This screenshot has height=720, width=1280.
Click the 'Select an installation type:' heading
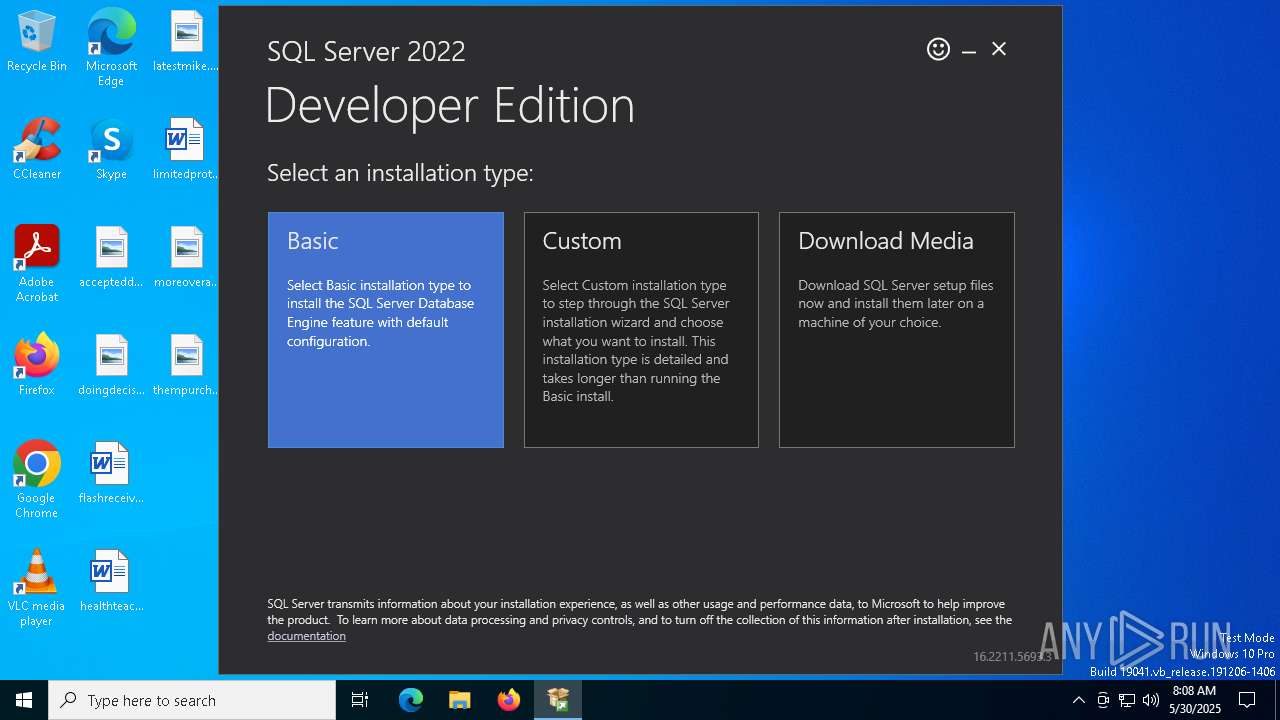400,173
